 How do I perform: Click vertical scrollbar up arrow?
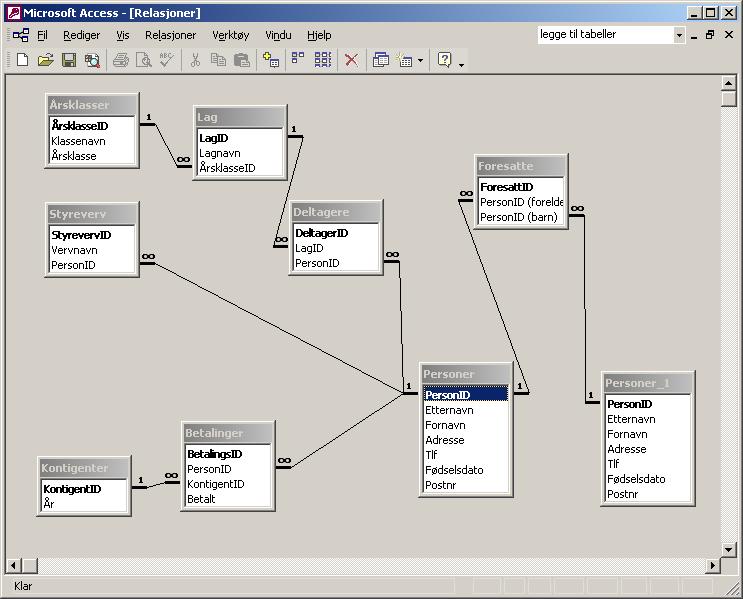tap(728, 83)
